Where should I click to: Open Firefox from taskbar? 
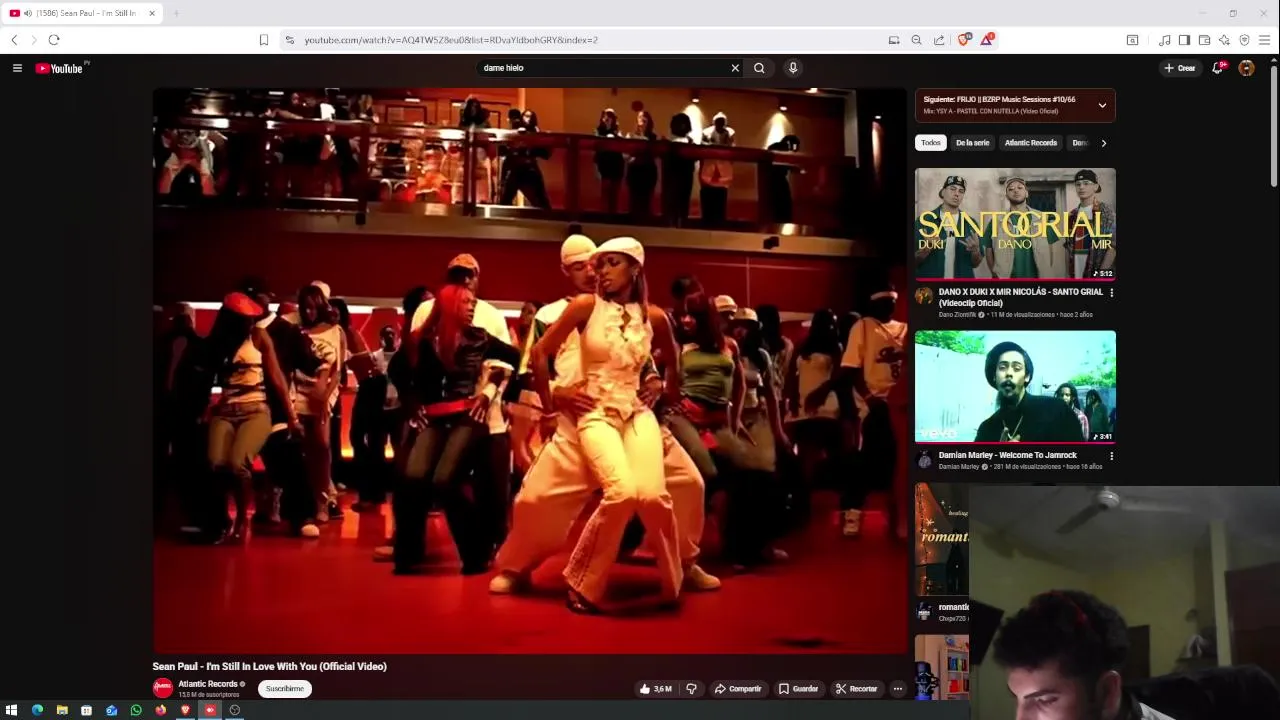click(x=160, y=710)
